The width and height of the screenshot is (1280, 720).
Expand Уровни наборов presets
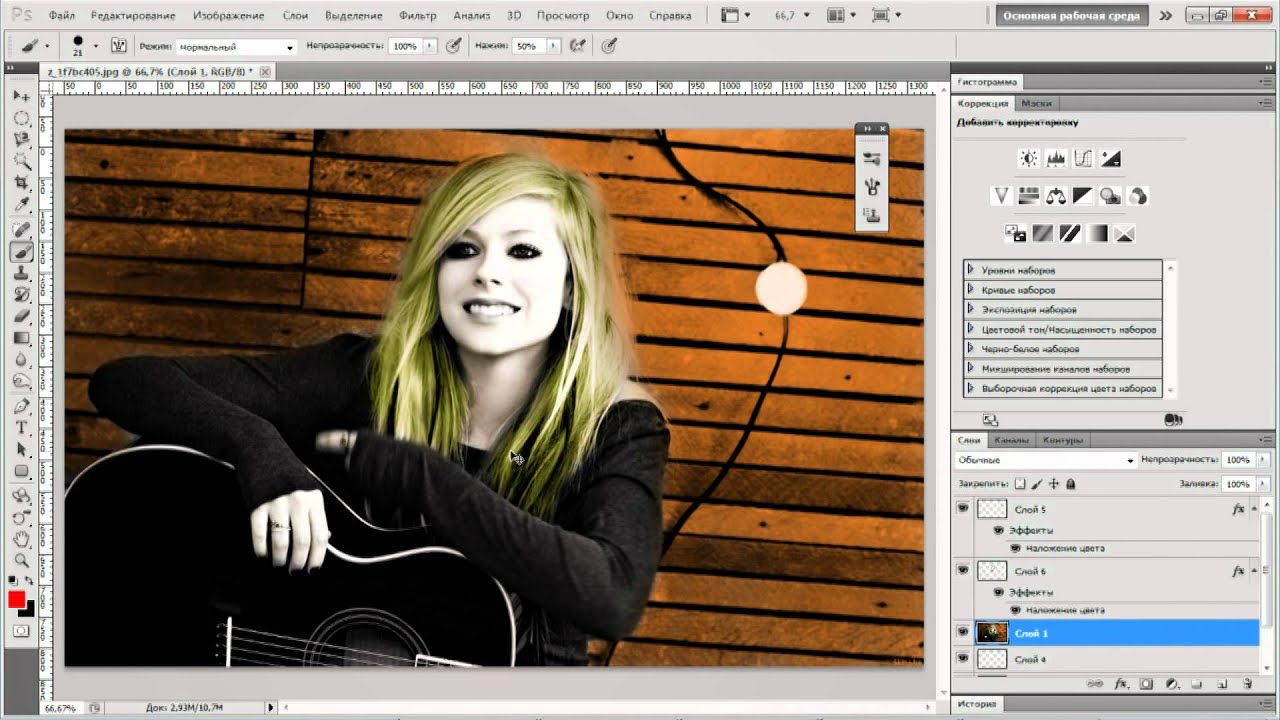[969, 270]
